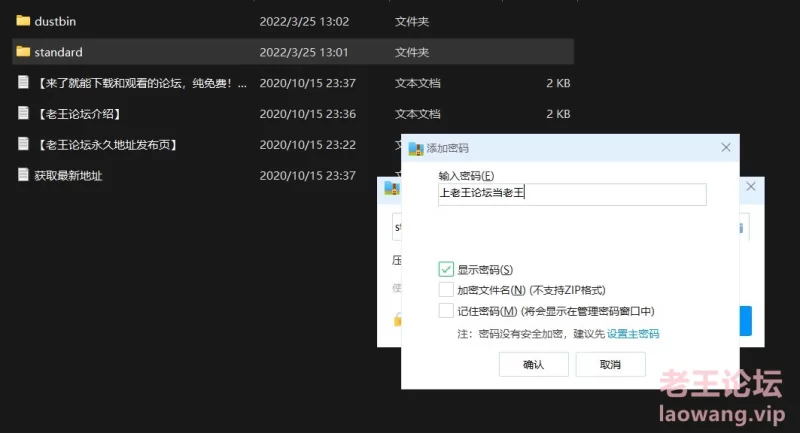
Task: Click inside the 输入密码 password field
Action: (572, 194)
